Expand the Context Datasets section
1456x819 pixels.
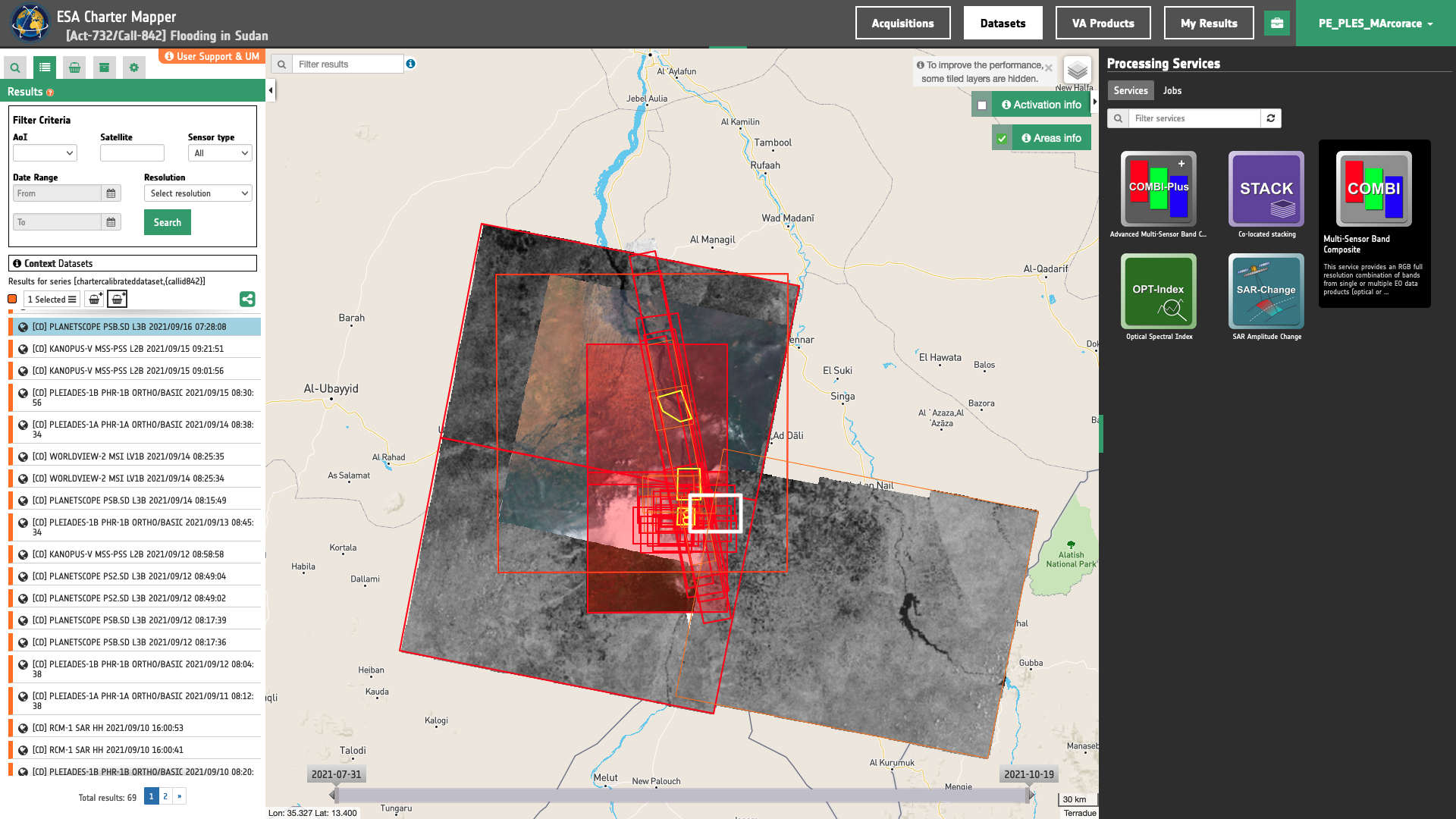[133, 263]
